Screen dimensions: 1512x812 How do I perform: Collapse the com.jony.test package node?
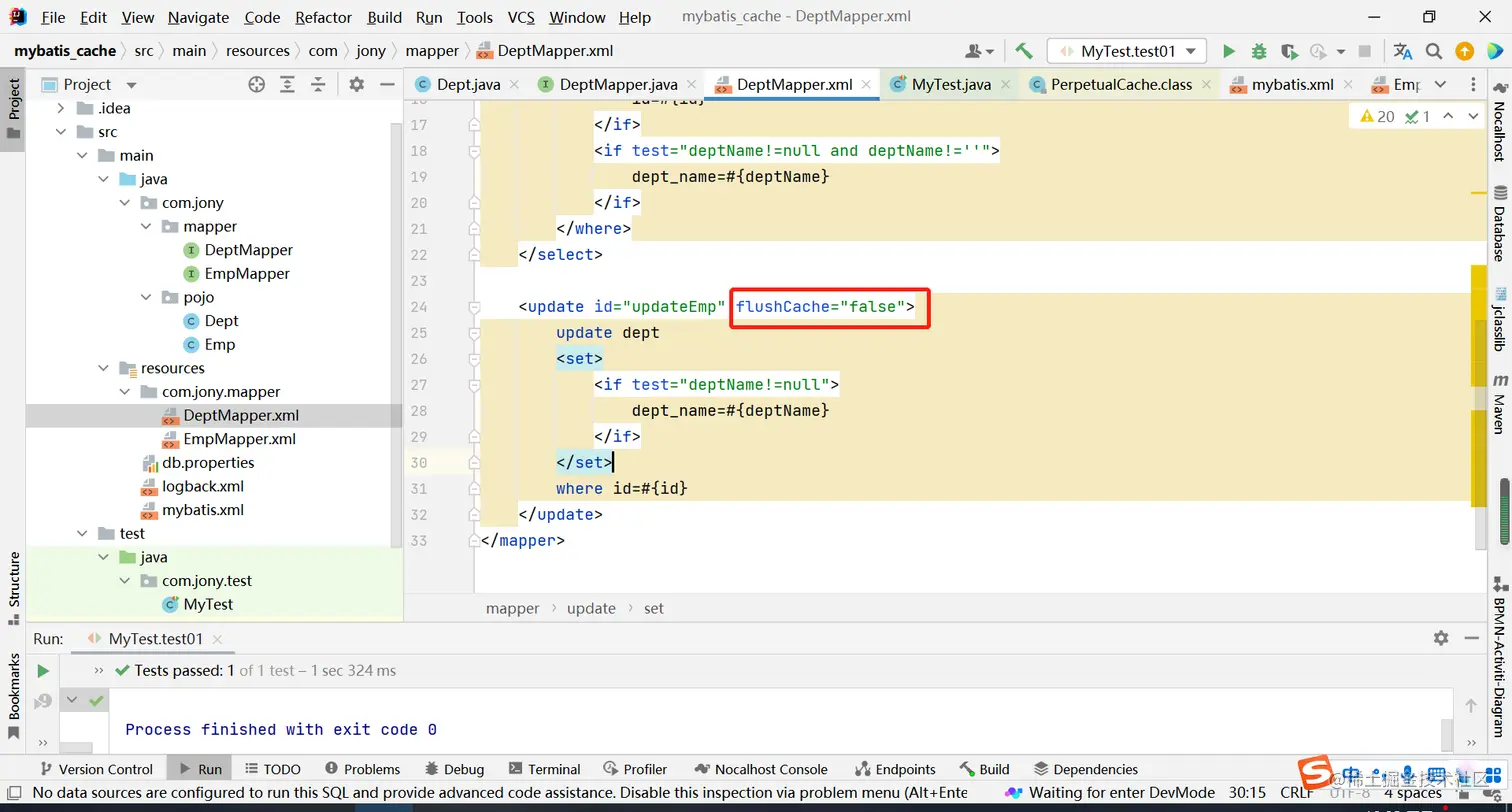click(x=125, y=581)
